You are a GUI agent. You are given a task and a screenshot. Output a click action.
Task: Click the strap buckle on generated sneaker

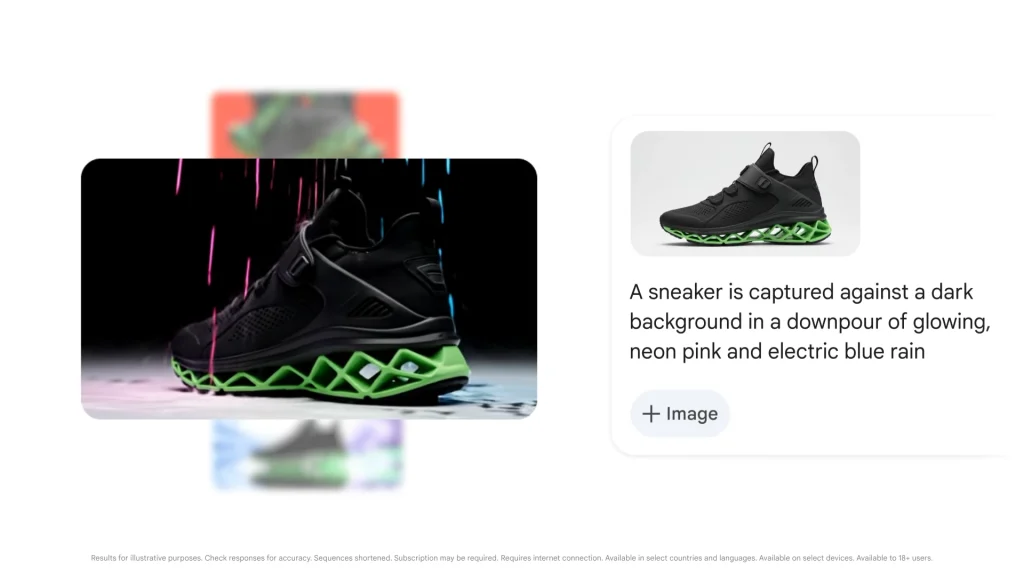tap(301, 265)
